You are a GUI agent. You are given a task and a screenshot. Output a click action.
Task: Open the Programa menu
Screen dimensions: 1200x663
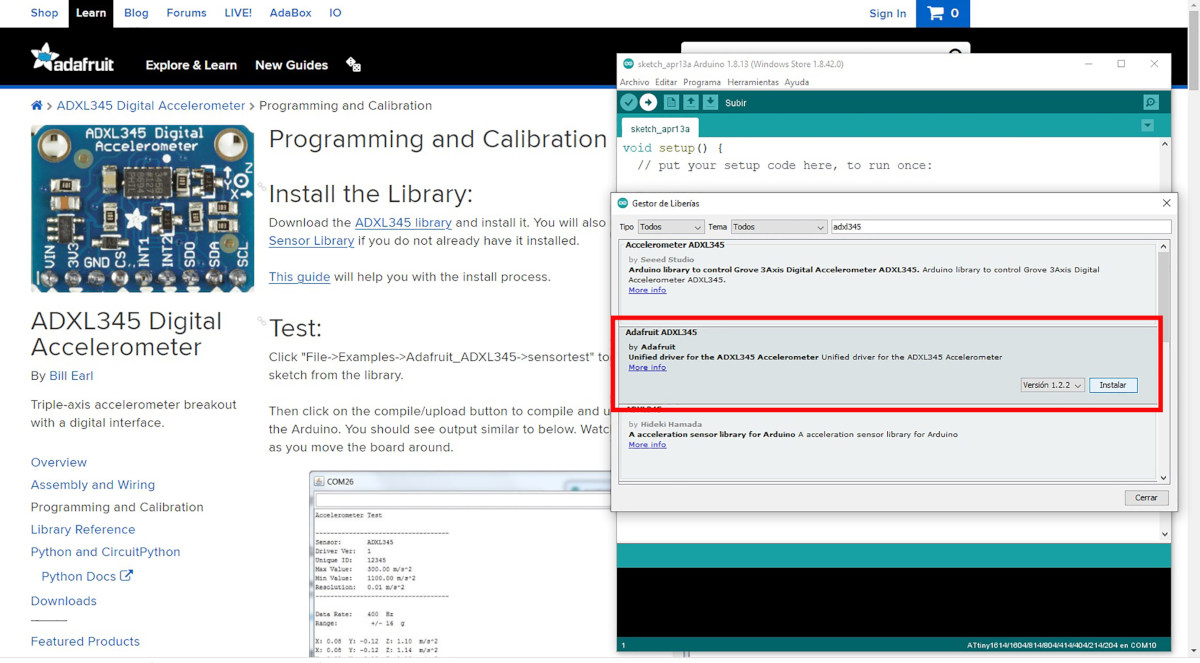coord(702,82)
